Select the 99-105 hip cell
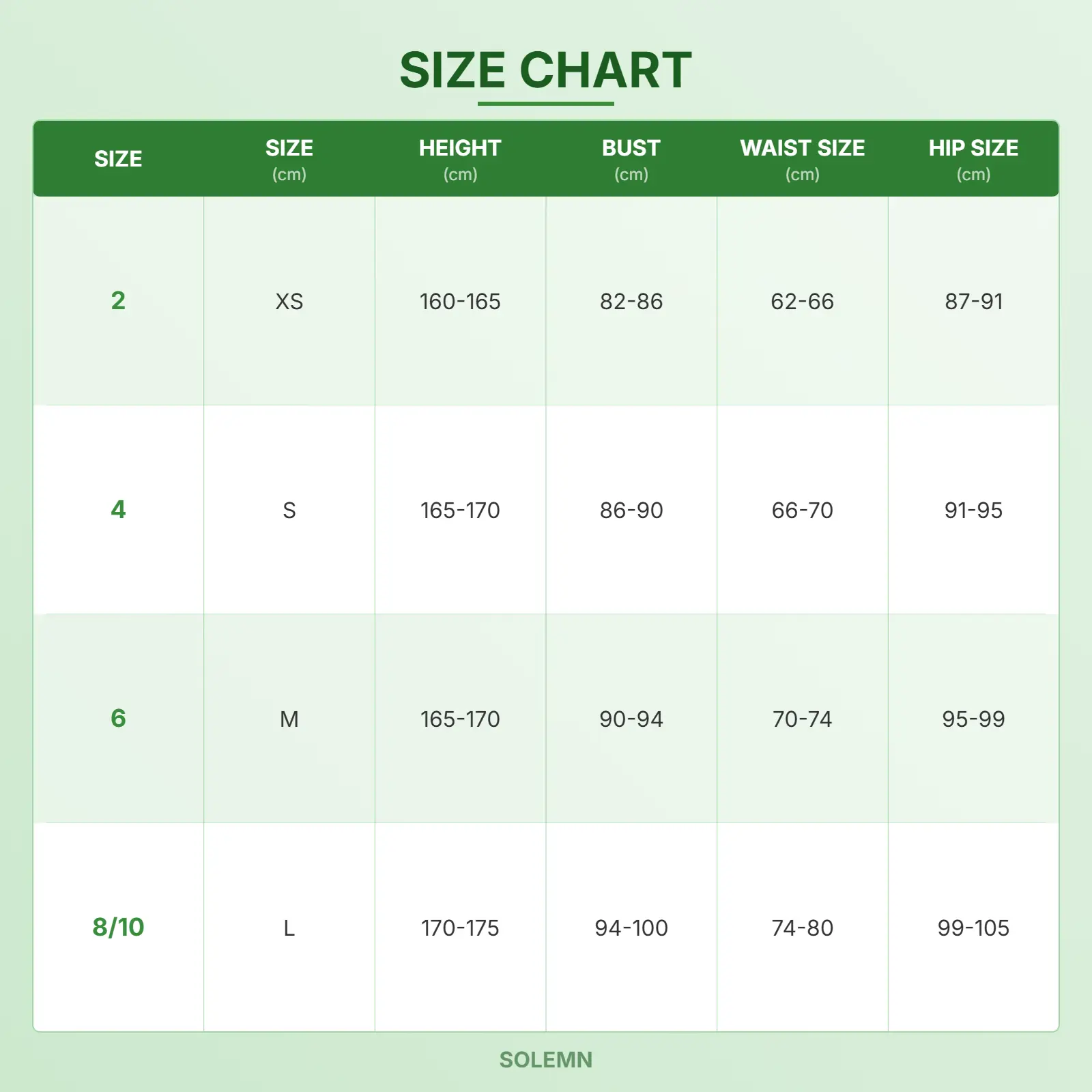Screen dimensions: 1092x1092 [x=973, y=928]
